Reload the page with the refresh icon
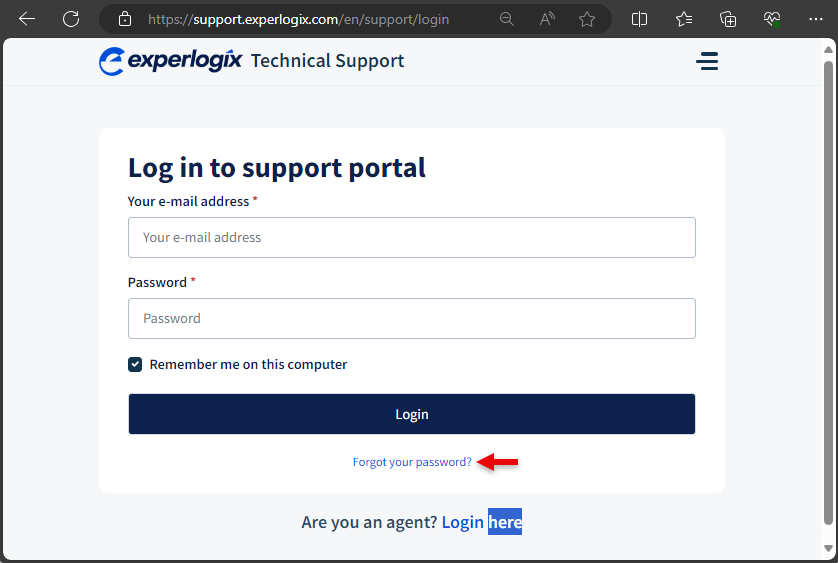The image size is (838, 563). (x=71, y=19)
